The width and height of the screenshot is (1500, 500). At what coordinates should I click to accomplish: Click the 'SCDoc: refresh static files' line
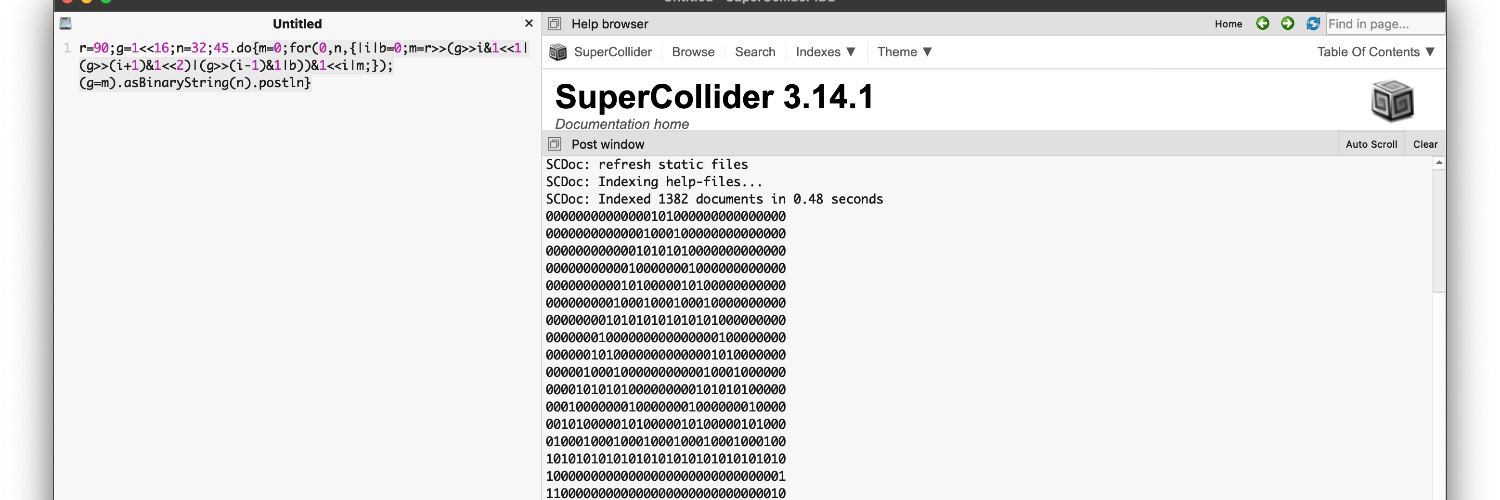[647, 164]
